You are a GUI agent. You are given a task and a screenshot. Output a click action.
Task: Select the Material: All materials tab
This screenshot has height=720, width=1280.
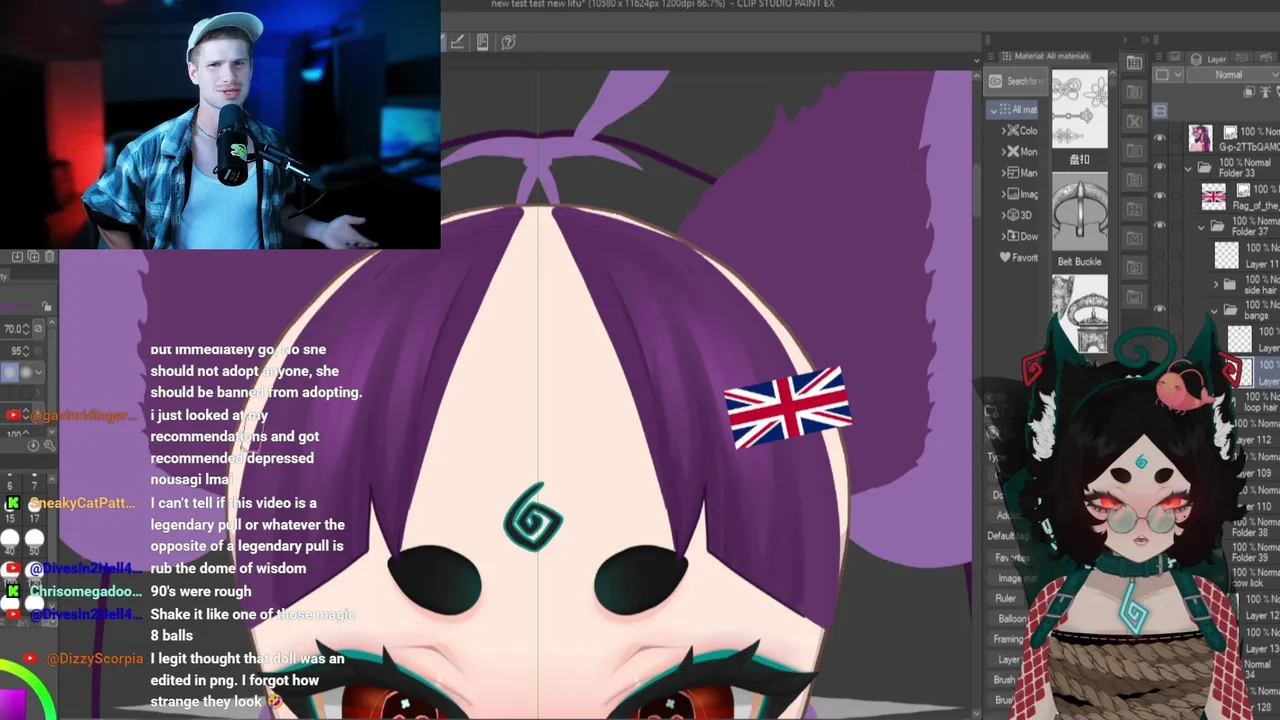point(1045,56)
